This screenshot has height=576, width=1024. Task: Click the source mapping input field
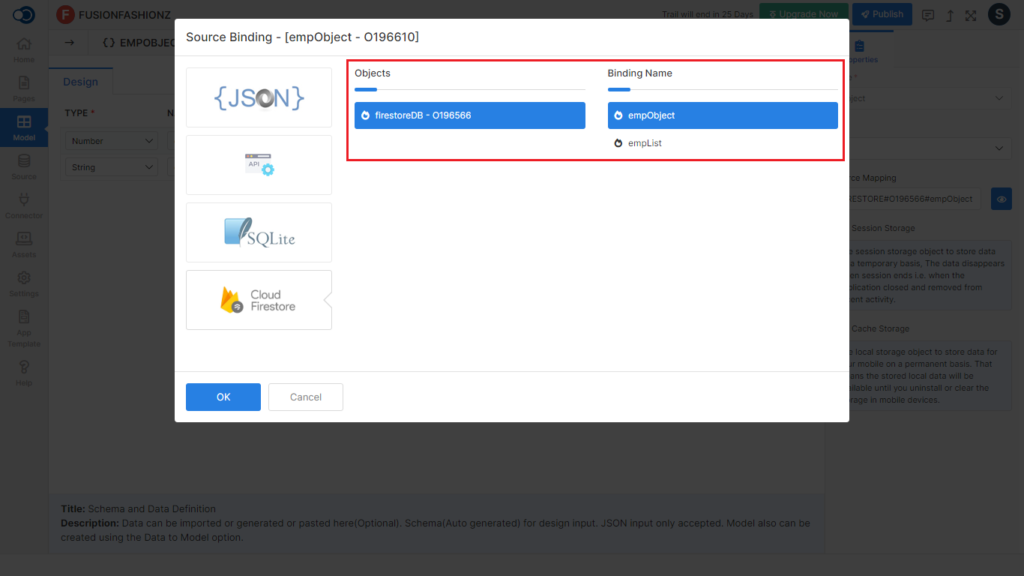tap(914, 199)
